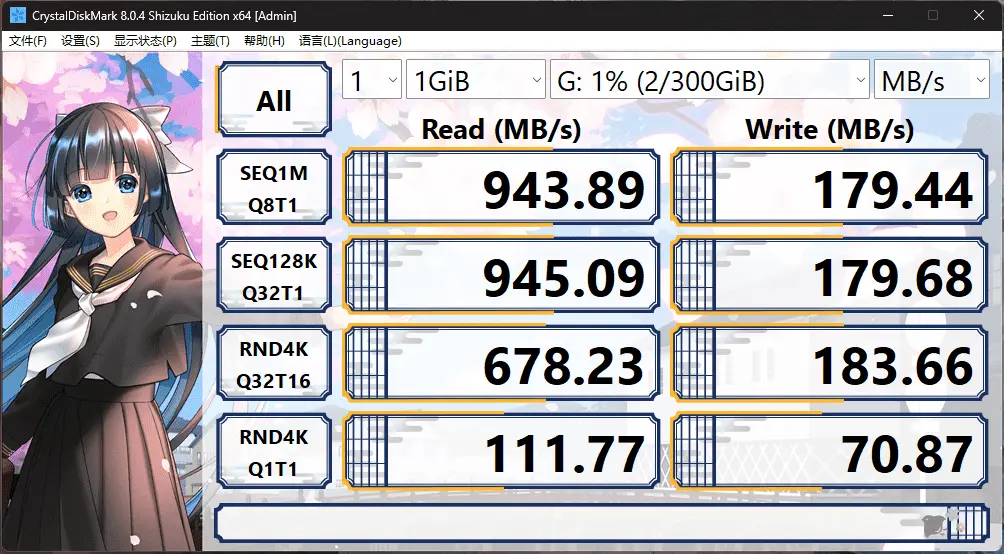This screenshot has height=554, width=1004.
Task: Open the 显示状态(P) menu
Action: tap(145, 41)
